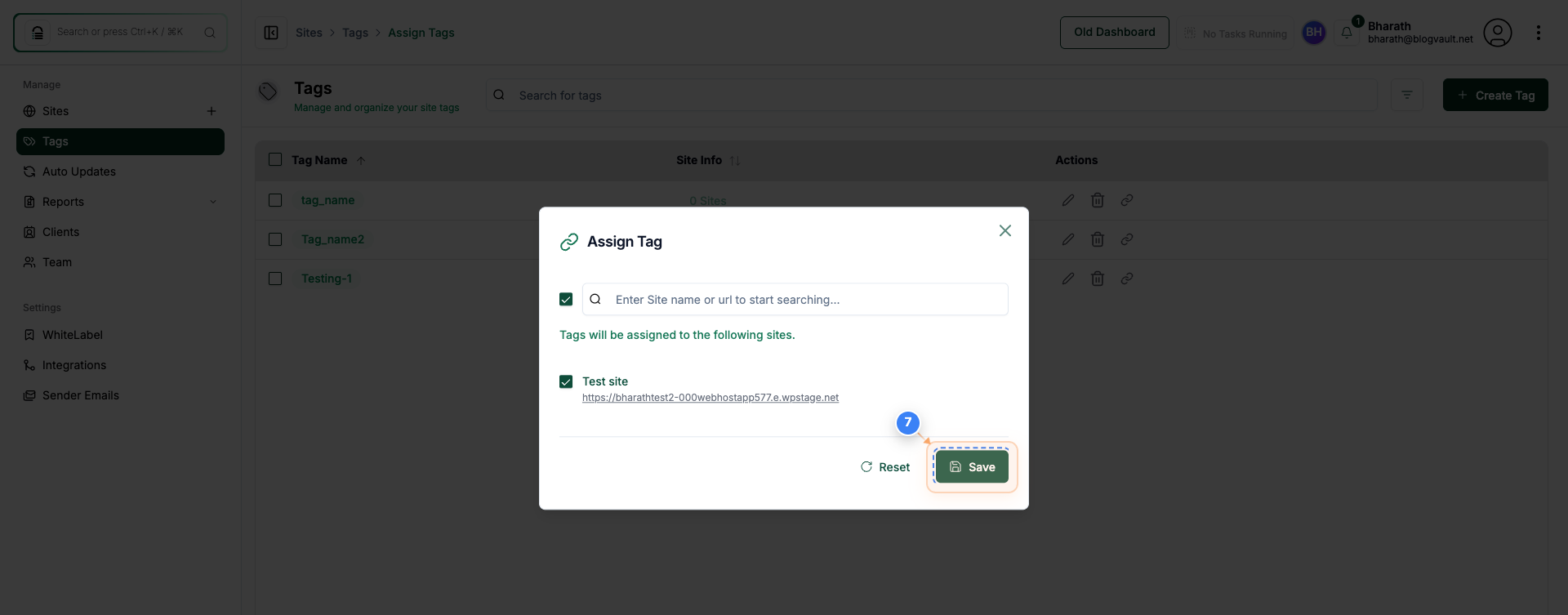Delete tag_name with the trash icon

[x=1098, y=200]
